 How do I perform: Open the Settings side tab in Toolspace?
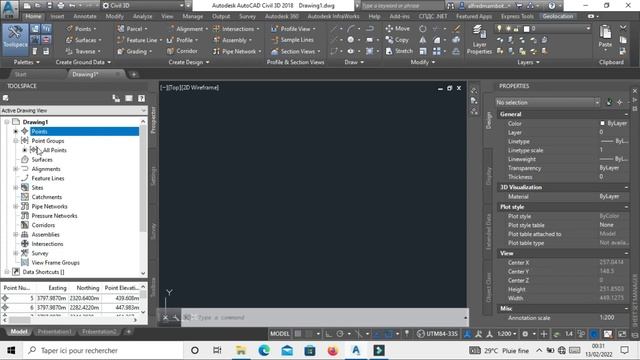tap(153, 176)
